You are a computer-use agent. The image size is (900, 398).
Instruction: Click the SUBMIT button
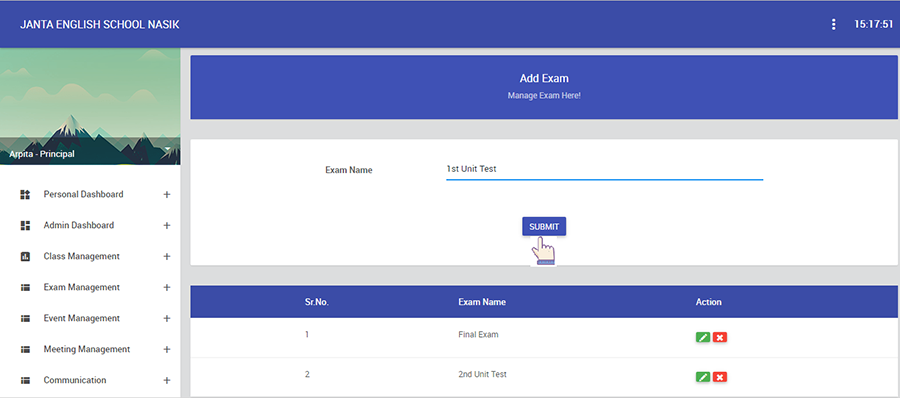[544, 227]
